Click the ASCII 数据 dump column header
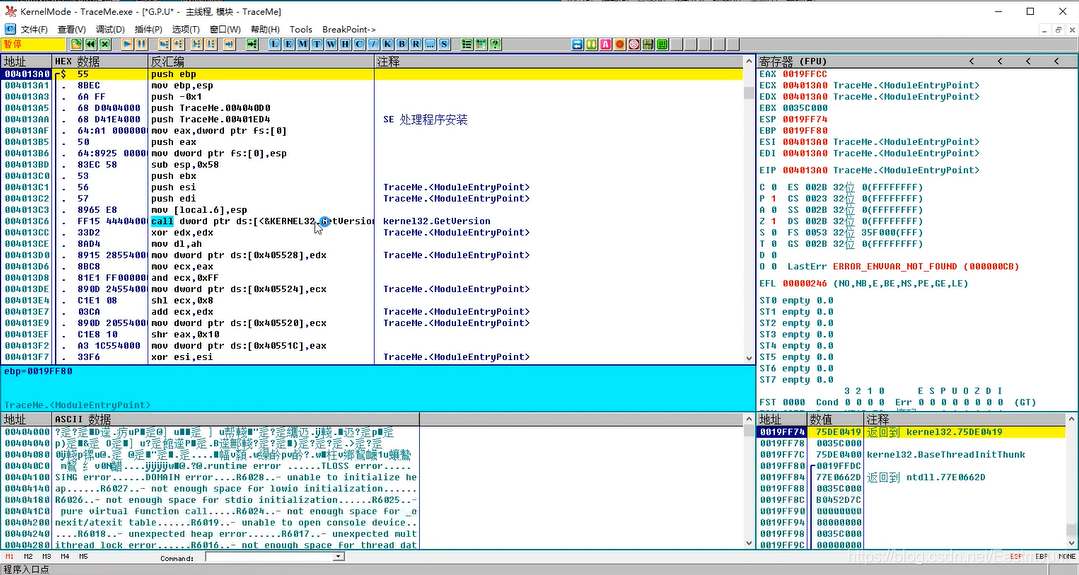Image resolution: width=1079 pixels, height=575 pixels. point(236,420)
